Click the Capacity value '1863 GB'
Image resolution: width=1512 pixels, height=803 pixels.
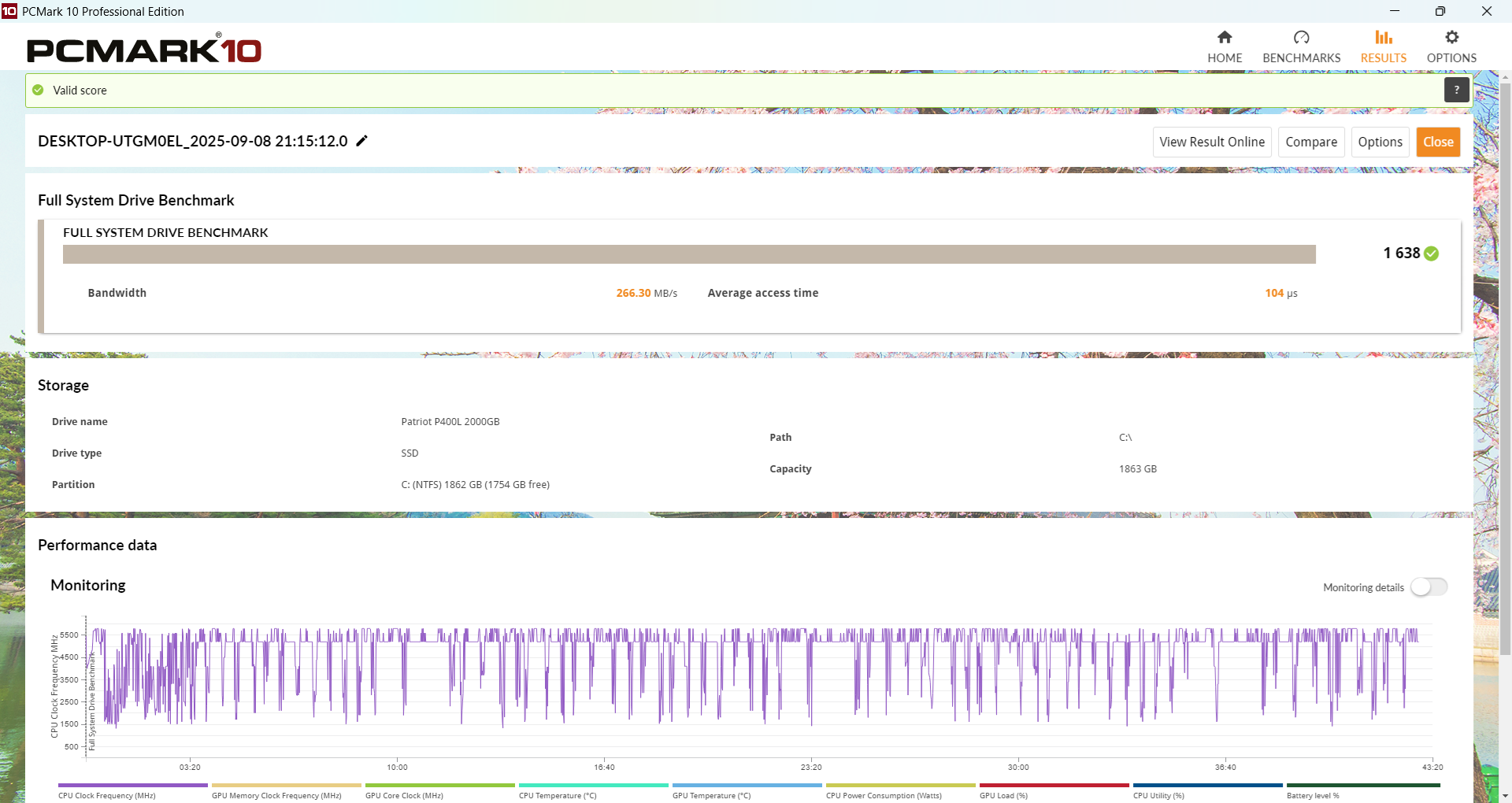click(x=1138, y=469)
